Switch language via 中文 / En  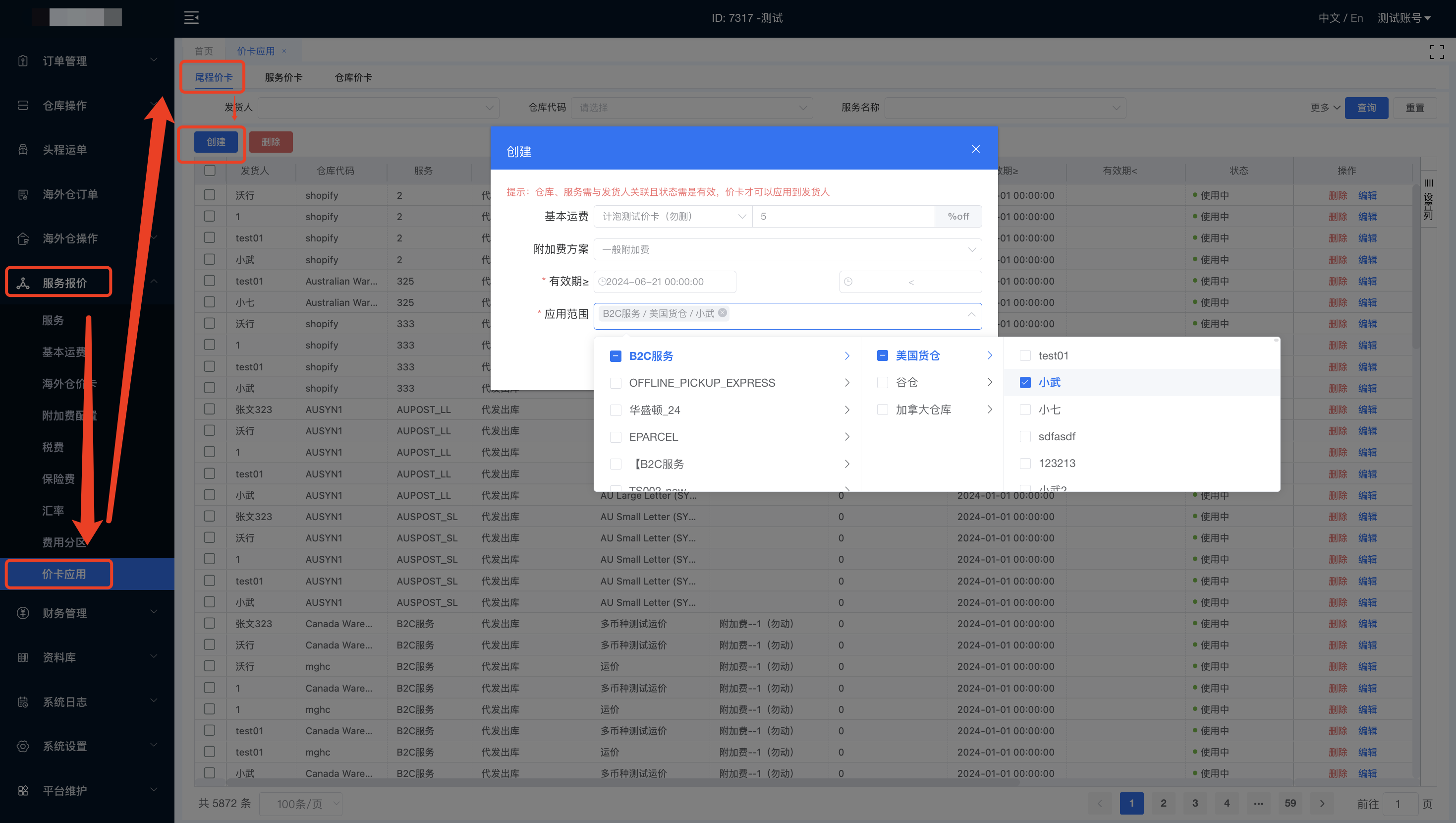click(1341, 17)
